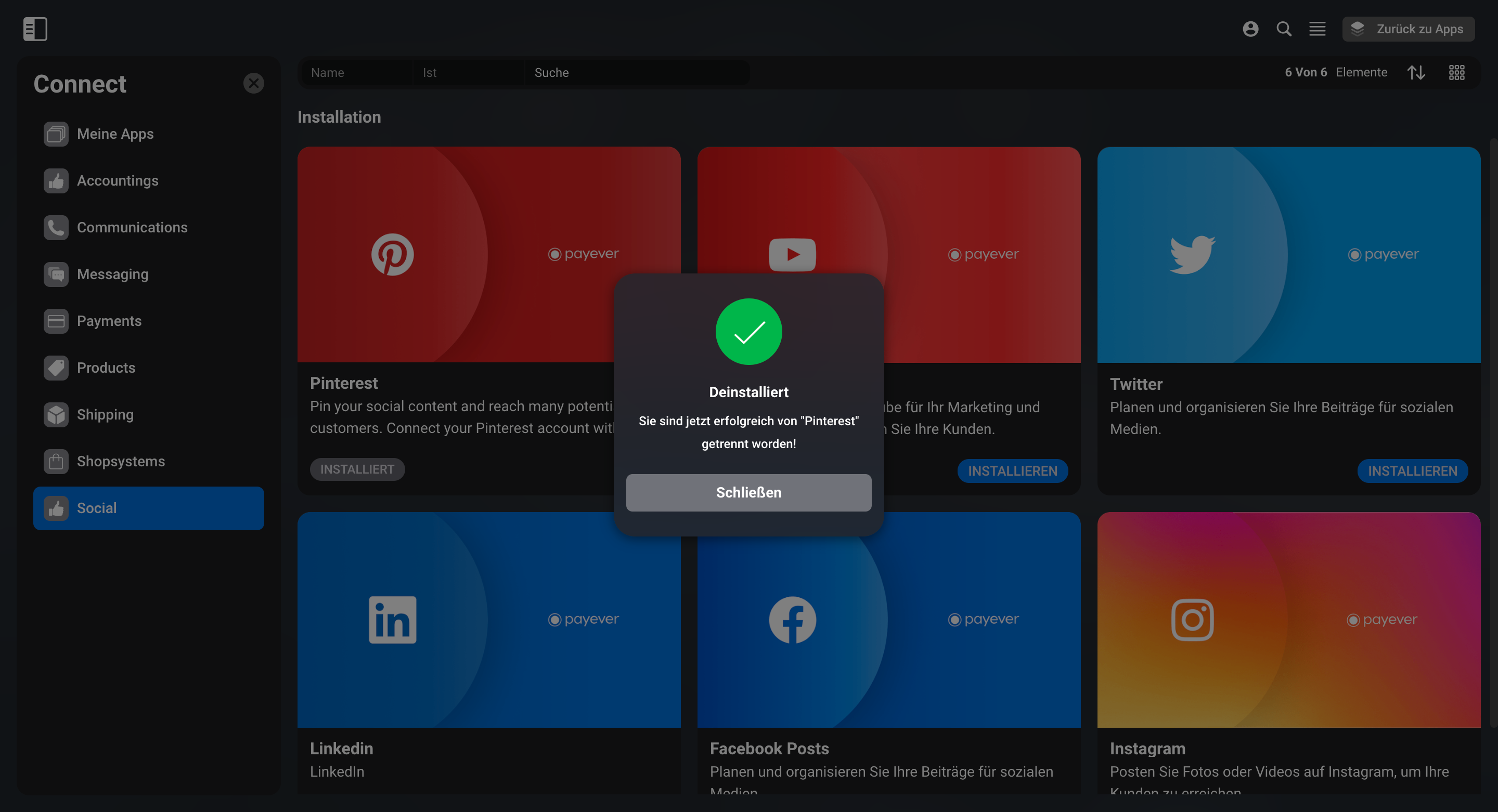
Task: Click the Twitter bird logo
Action: click(x=1192, y=255)
